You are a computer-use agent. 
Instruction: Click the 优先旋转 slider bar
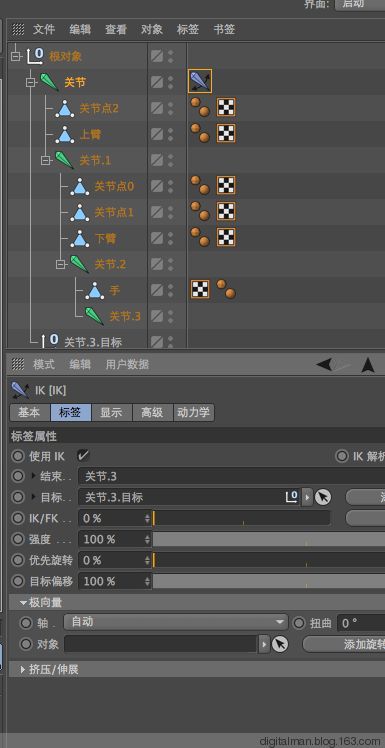tap(269, 560)
